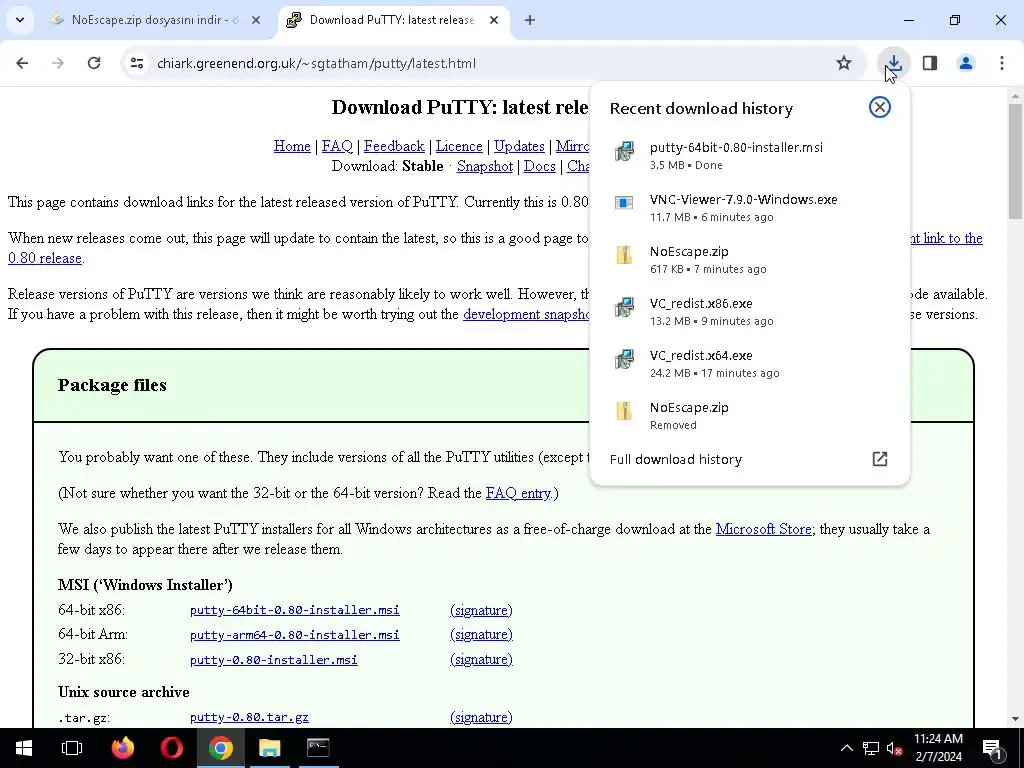
Task: Open VC_redist.x86.exe download entry
Action: click(749, 312)
